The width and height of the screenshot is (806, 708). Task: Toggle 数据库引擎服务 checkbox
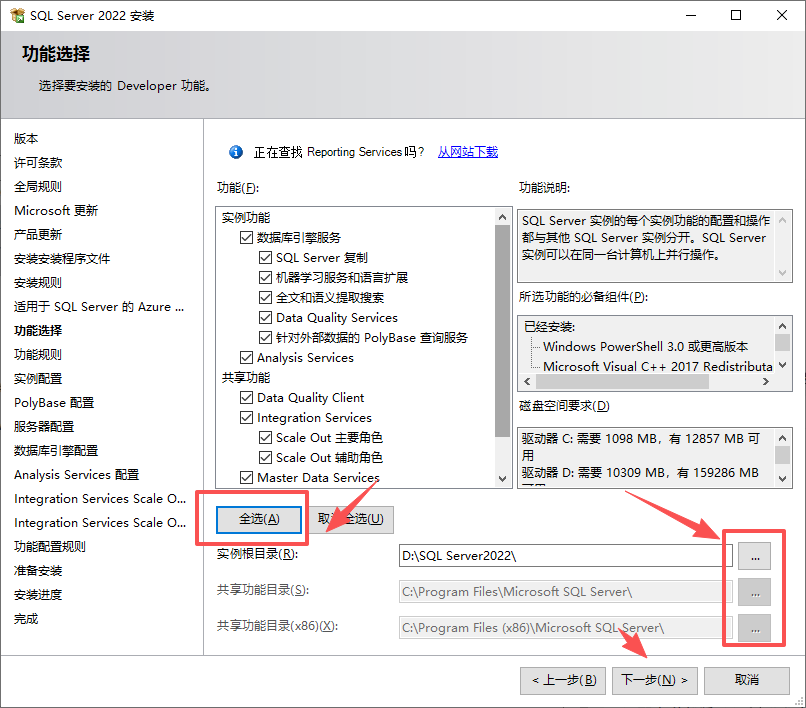tap(246, 238)
